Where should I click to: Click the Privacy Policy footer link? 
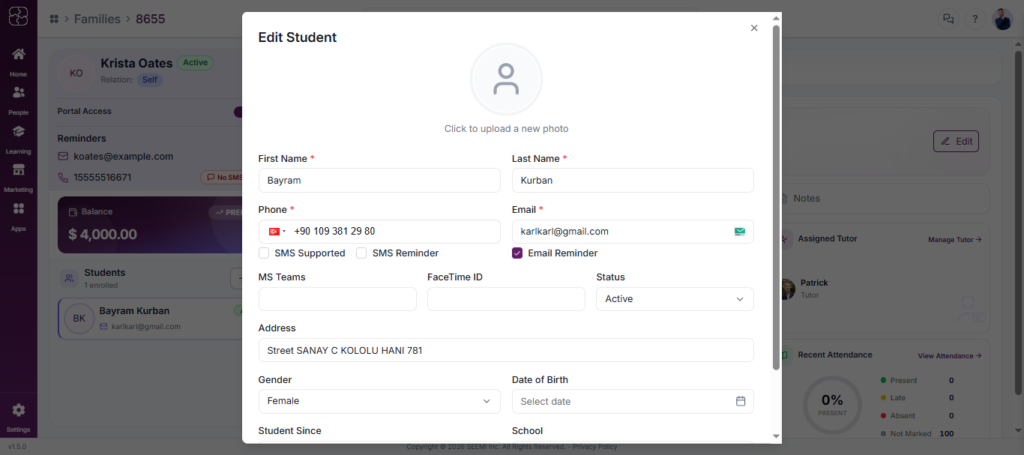click(x=594, y=447)
